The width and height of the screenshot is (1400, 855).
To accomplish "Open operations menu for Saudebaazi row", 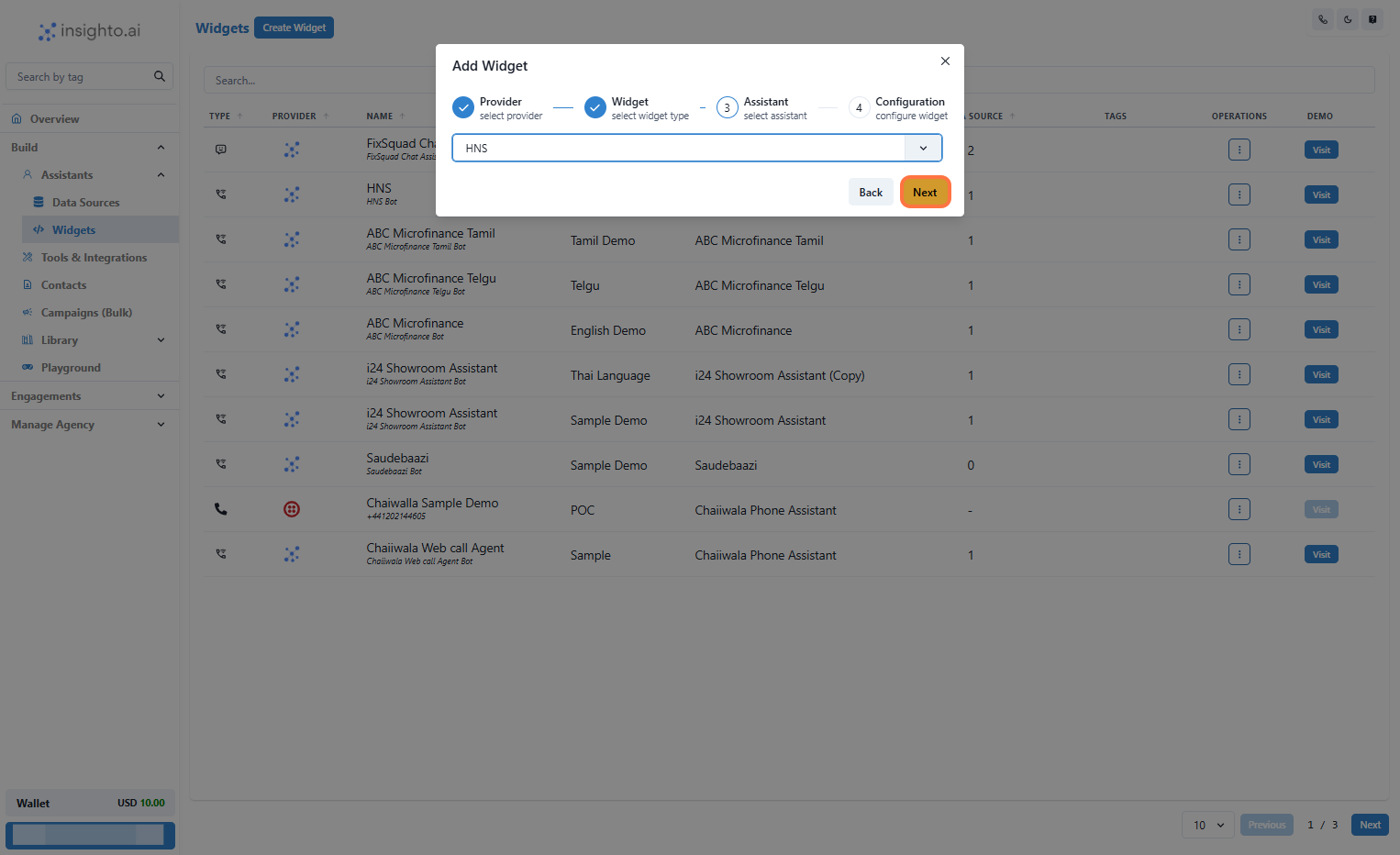I will click(x=1239, y=464).
